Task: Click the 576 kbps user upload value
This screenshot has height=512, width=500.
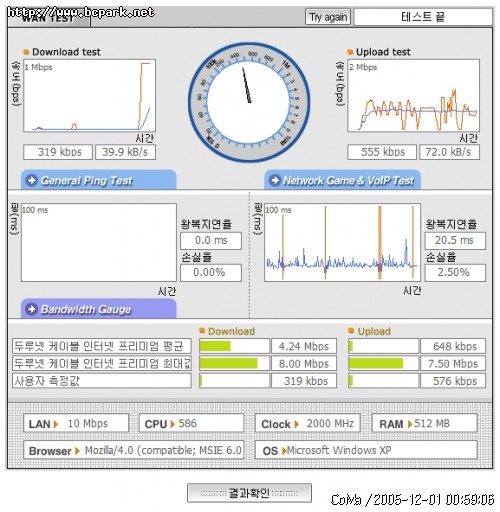Action: point(453,381)
